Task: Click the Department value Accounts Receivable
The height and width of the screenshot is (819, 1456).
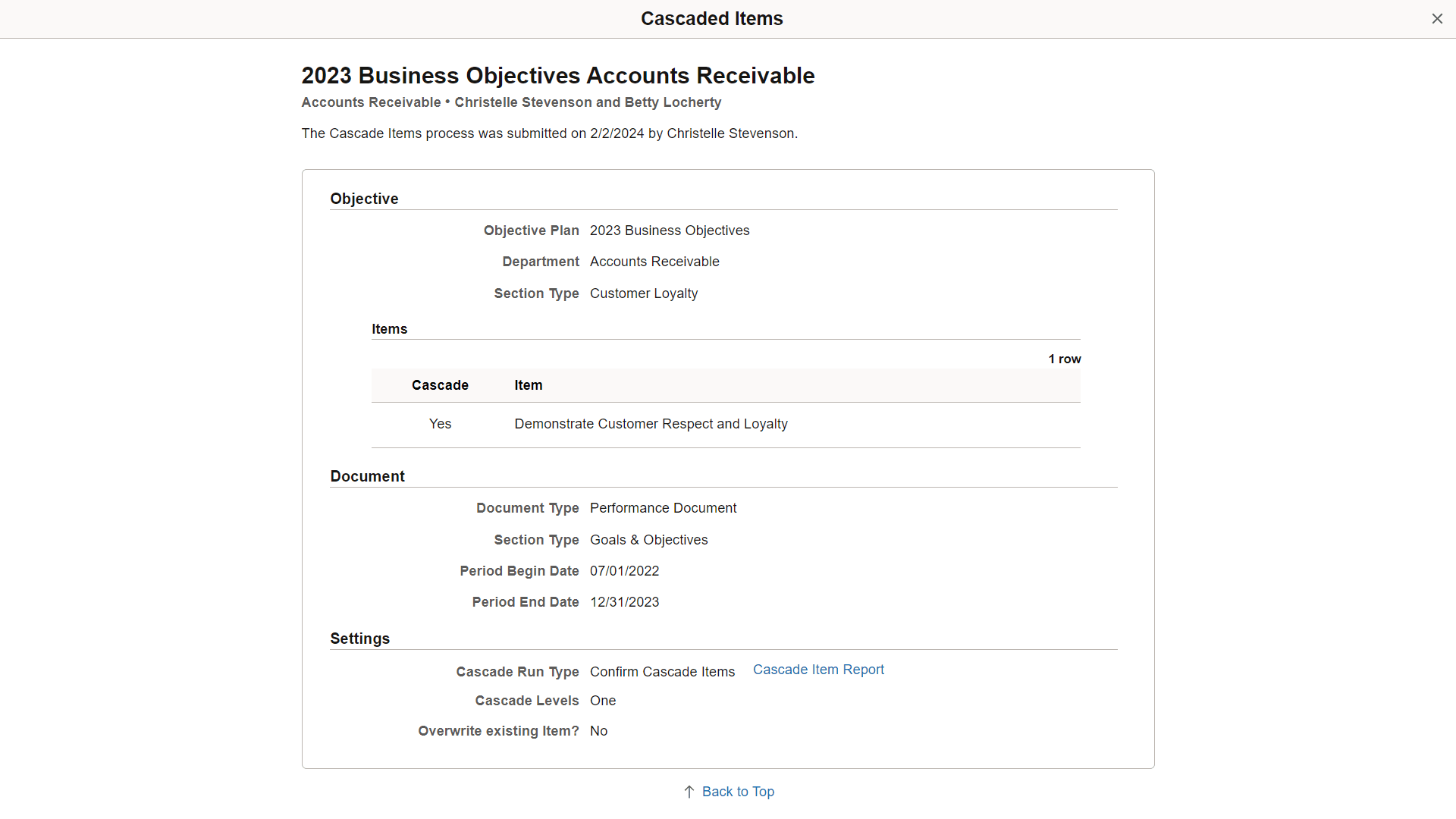Action: [x=654, y=262]
